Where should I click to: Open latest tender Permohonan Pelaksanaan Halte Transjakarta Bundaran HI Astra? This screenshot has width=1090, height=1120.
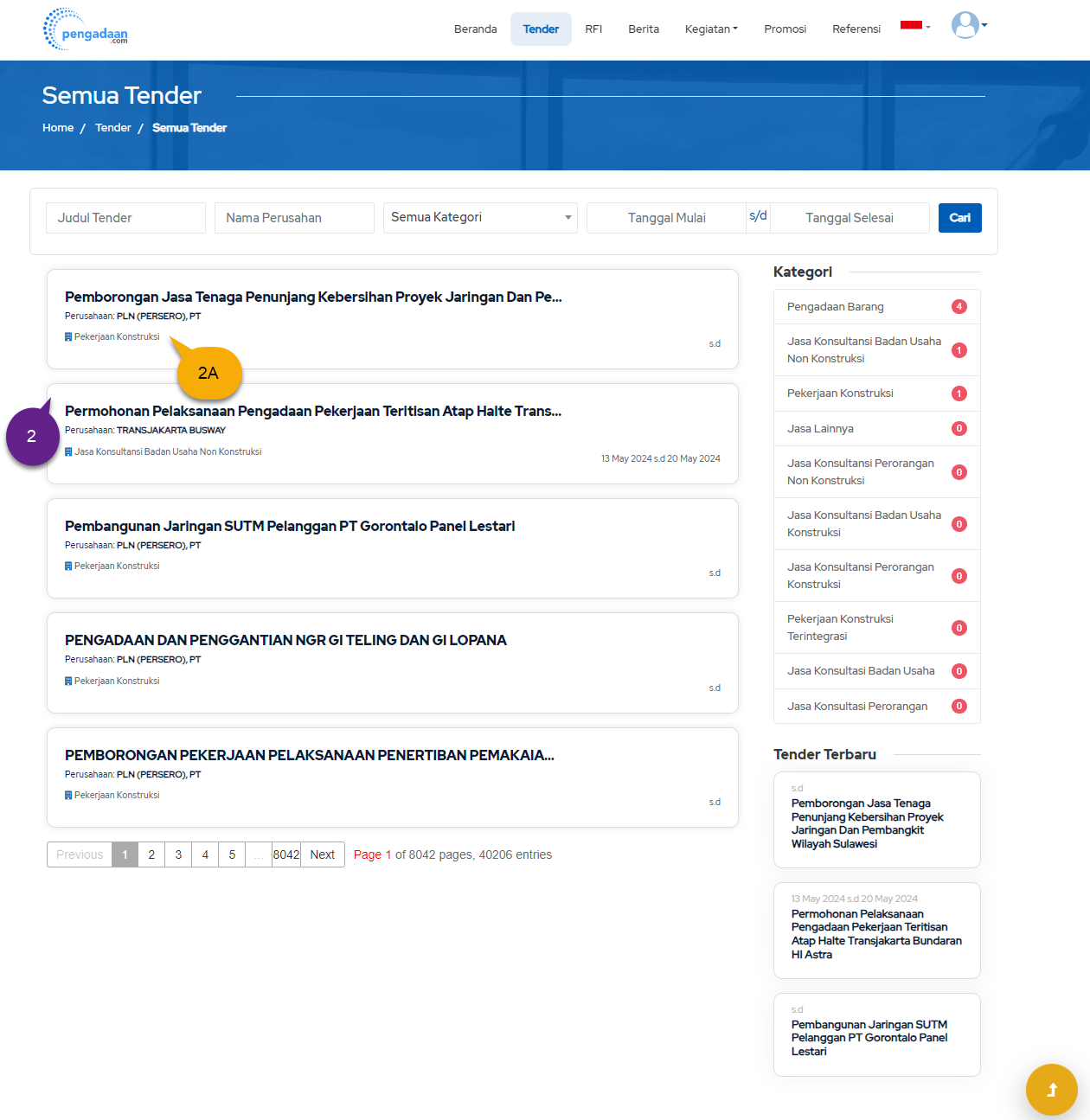coord(876,934)
